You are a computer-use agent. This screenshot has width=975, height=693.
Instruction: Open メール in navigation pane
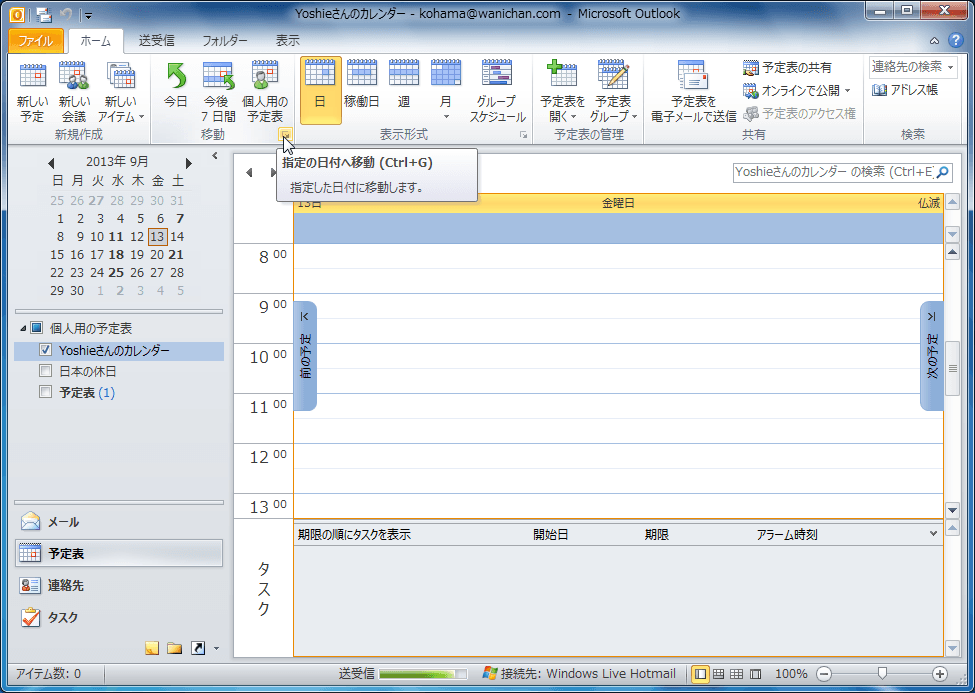click(119, 521)
